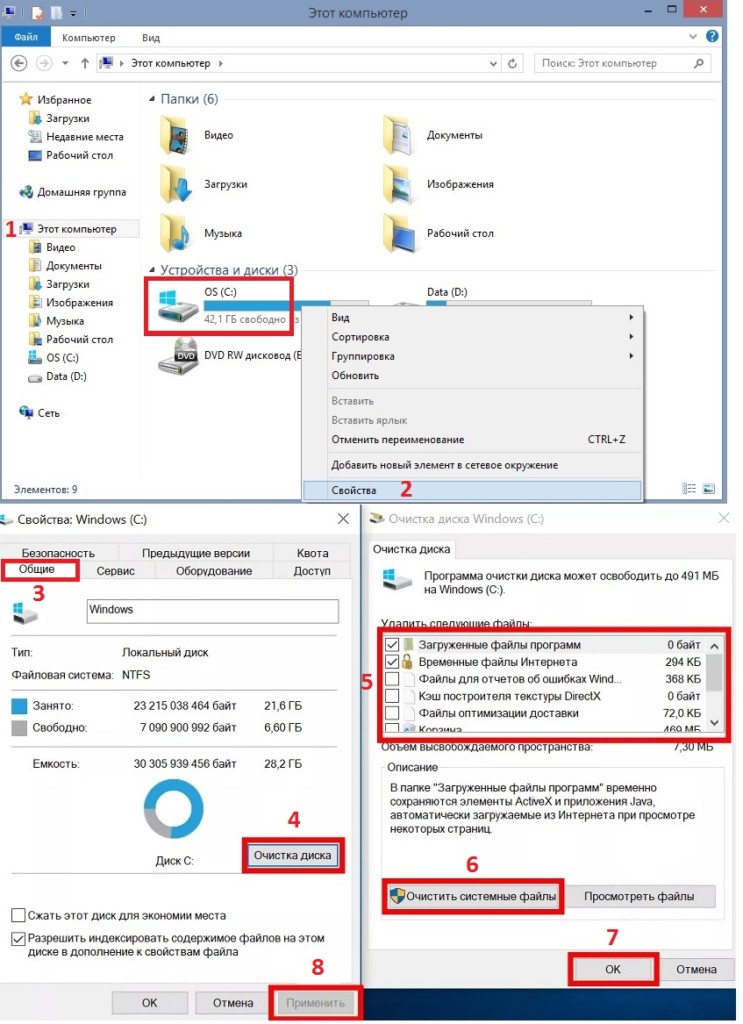Open the Рабочий стол folder icon in Папки

[x=398, y=233]
